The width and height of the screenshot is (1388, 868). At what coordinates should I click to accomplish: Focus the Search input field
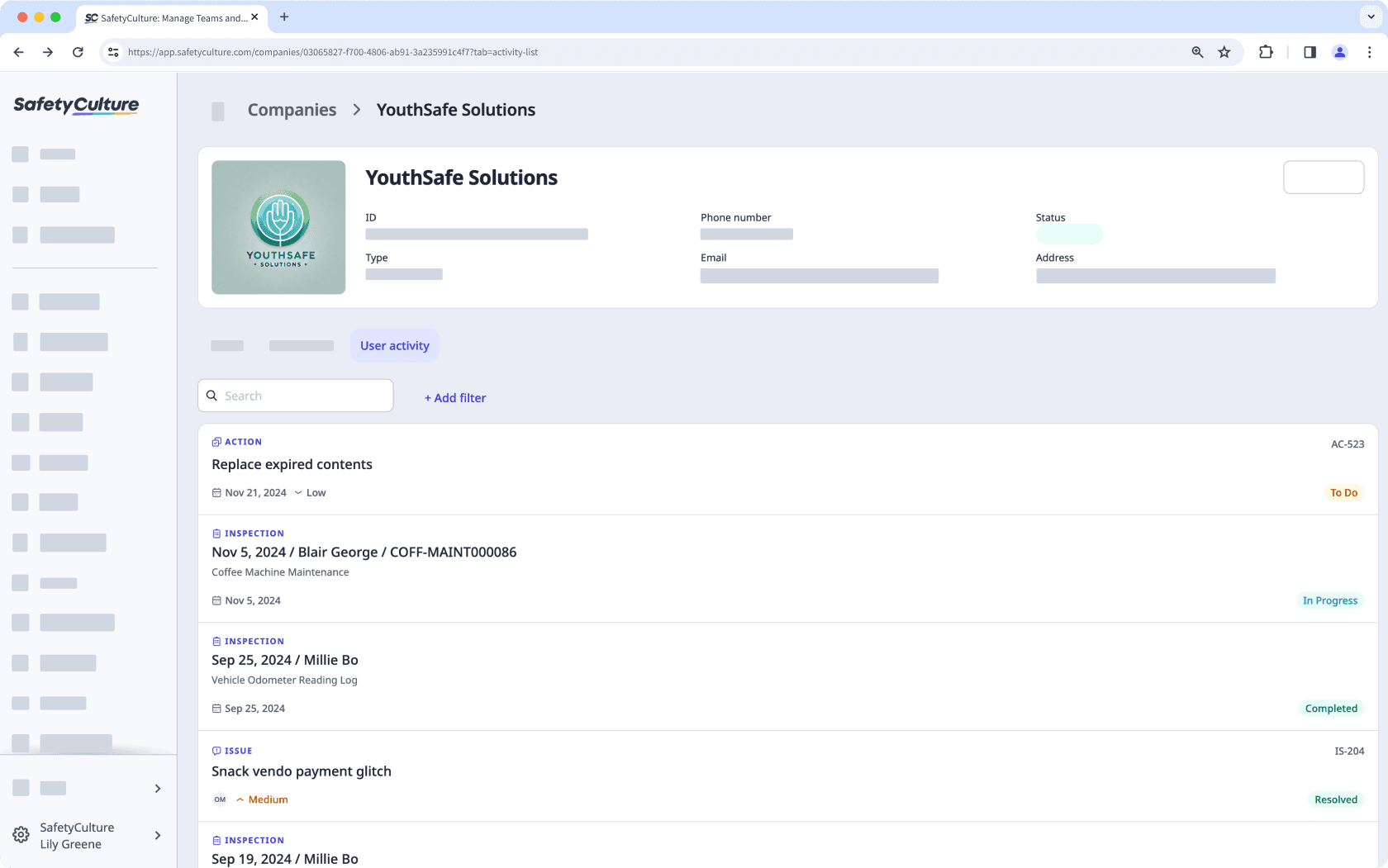296,396
